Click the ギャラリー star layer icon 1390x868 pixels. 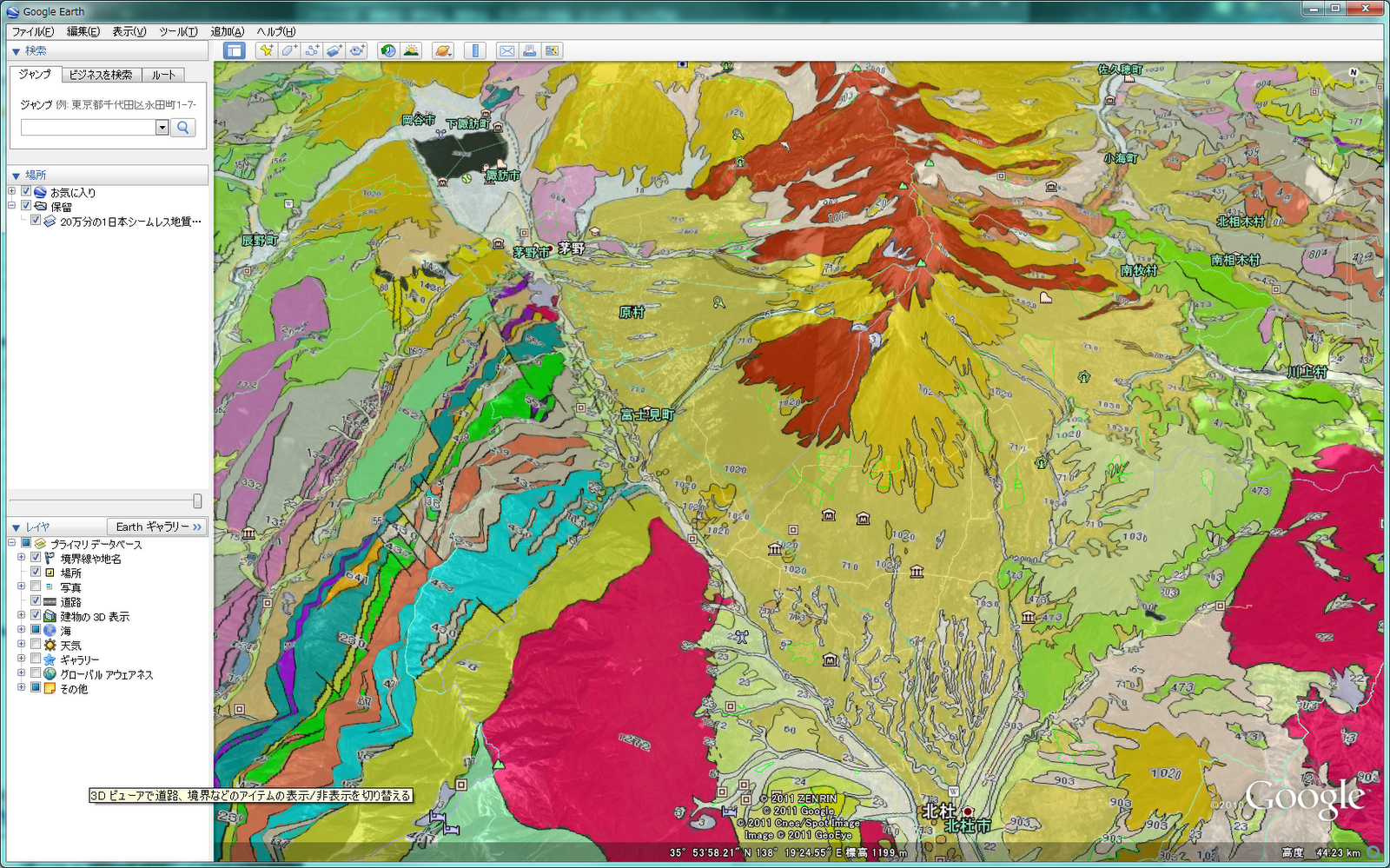[50, 659]
